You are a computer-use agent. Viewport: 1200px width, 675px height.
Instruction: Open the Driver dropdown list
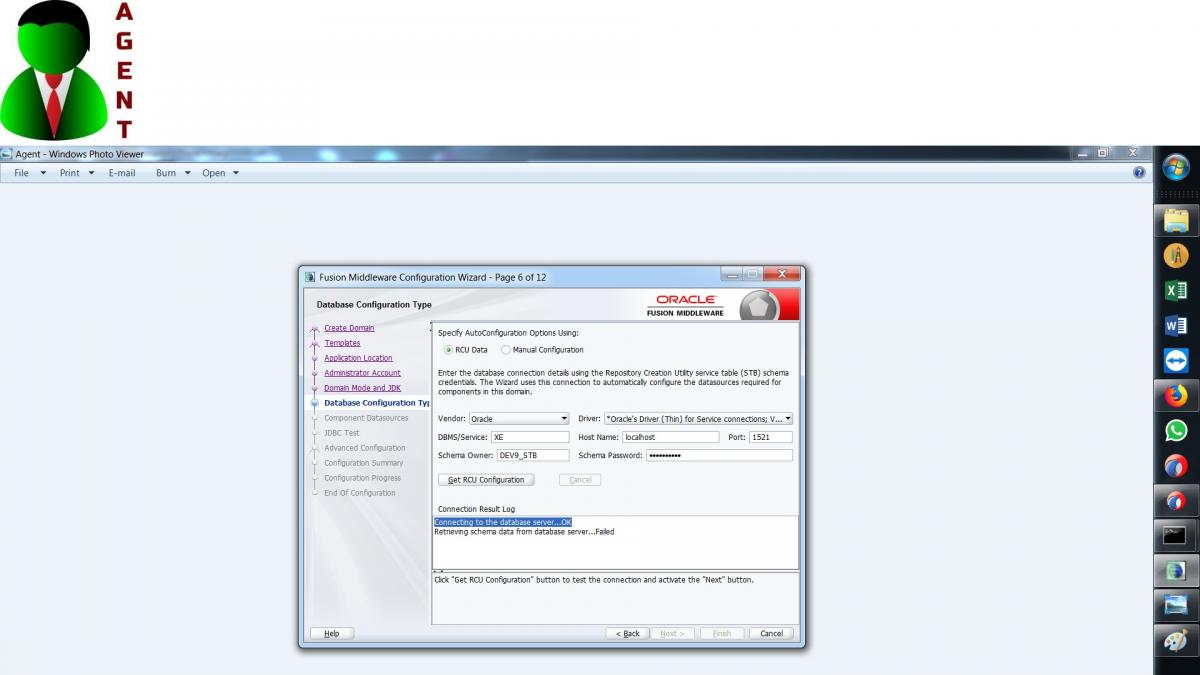[788, 419]
